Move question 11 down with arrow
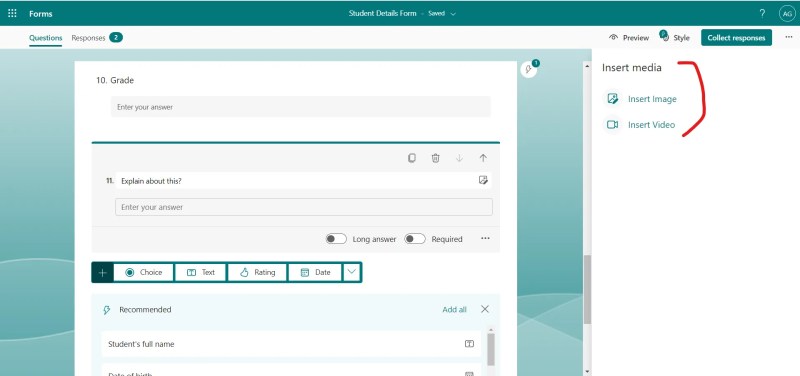The image size is (800, 376). [459, 158]
